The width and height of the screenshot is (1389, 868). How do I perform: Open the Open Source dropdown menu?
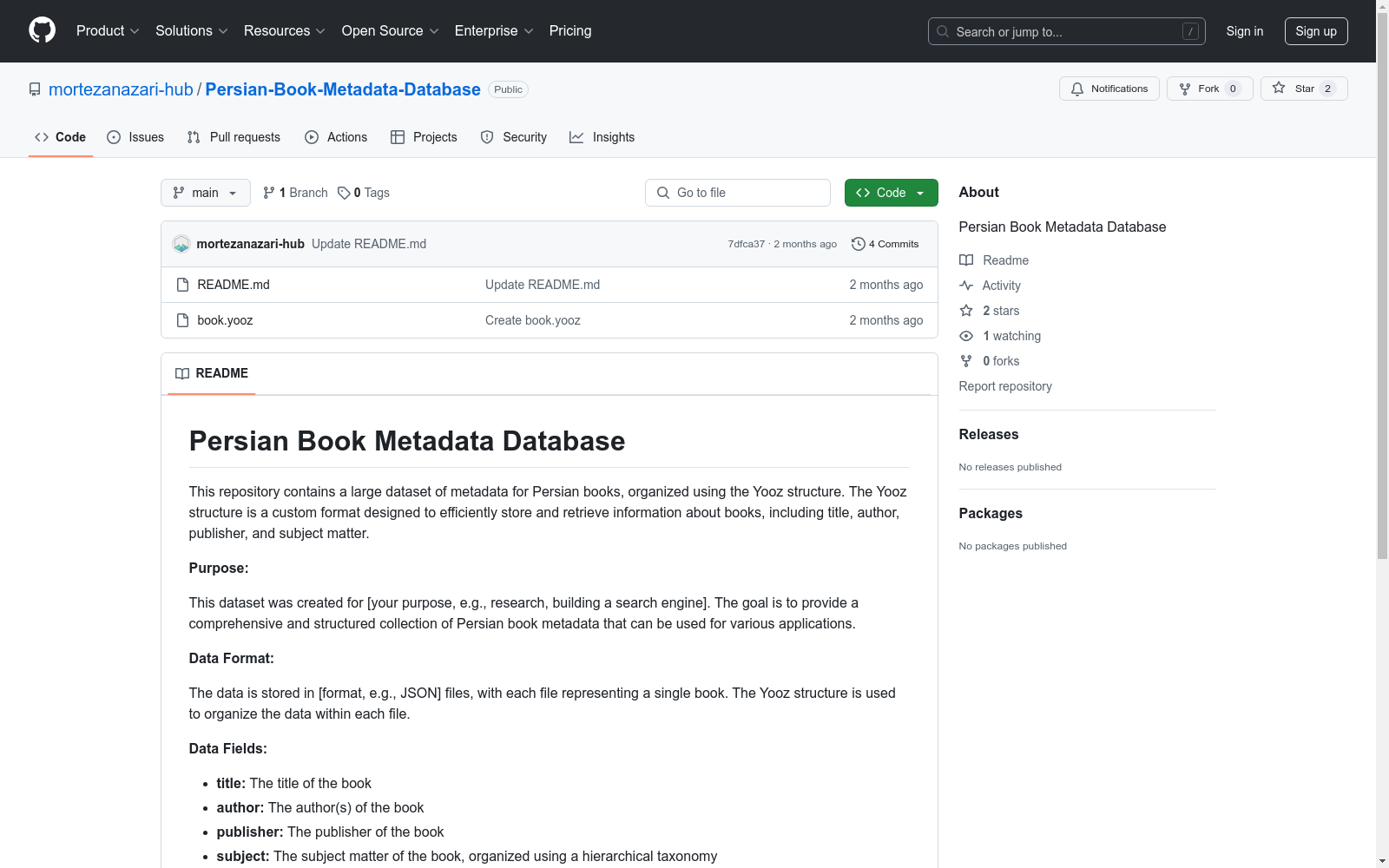pyautogui.click(x=391, y=30)
